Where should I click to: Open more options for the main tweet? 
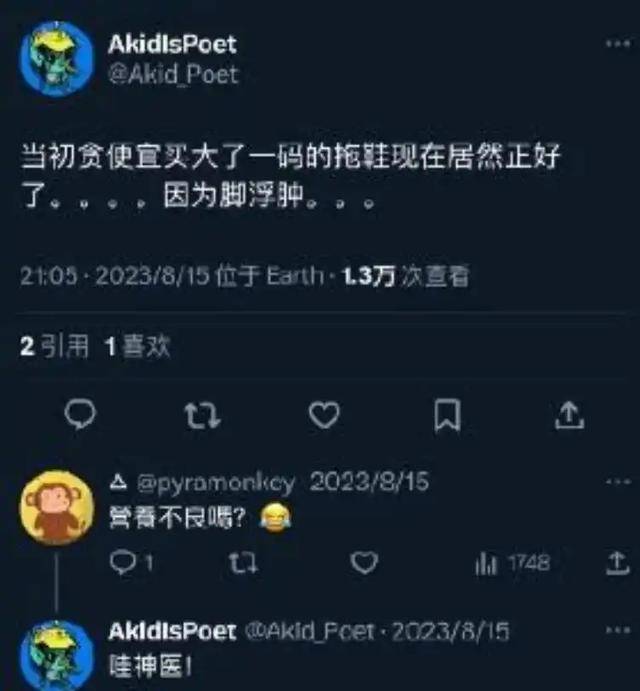618,43
